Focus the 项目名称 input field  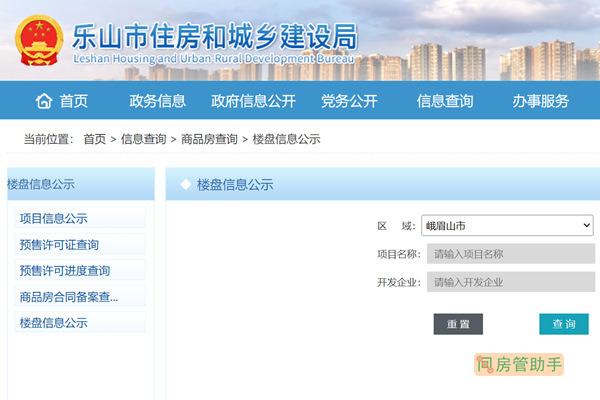[x=511, y=254]
